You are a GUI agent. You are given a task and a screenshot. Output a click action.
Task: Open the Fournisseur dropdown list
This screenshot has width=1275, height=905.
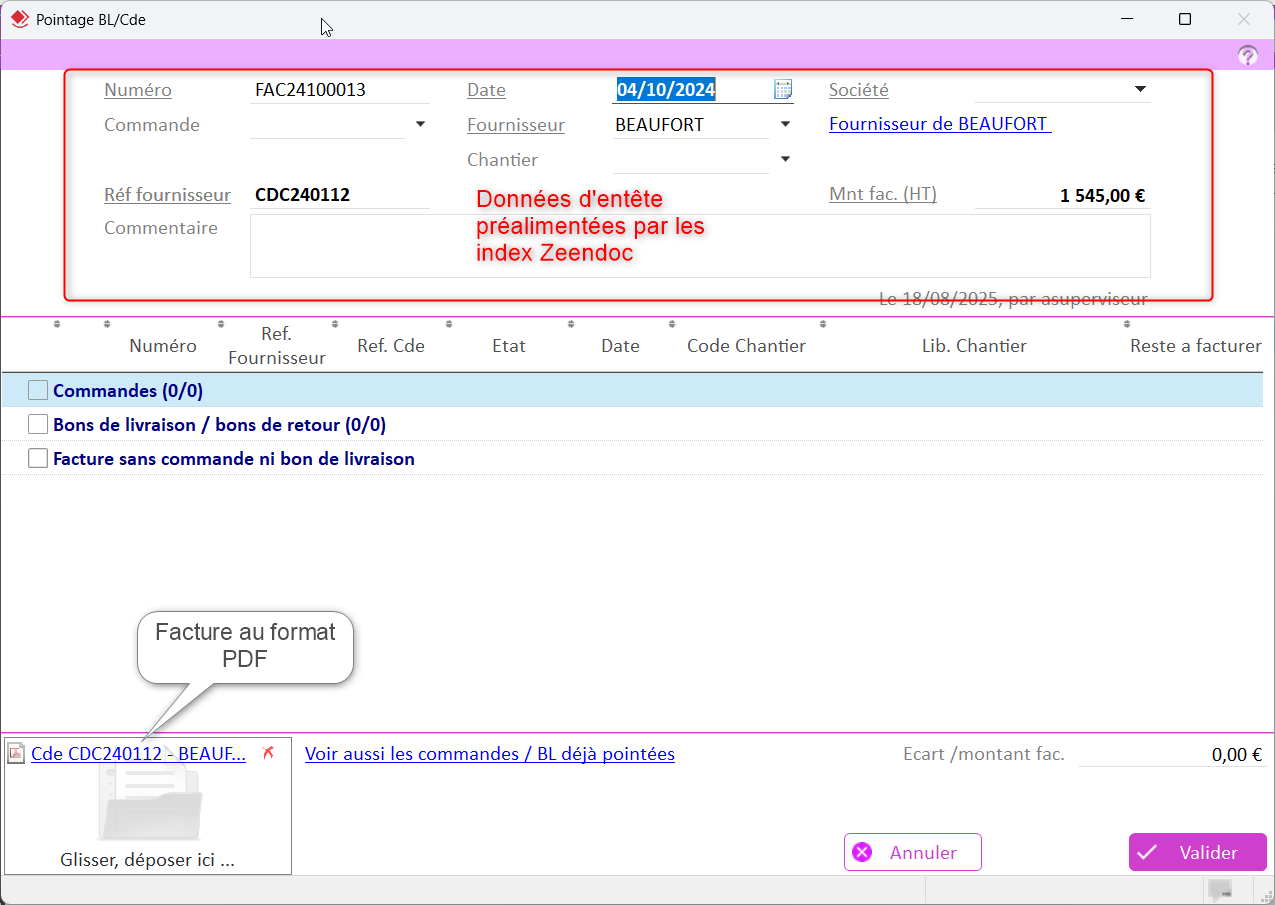(785, 124)
